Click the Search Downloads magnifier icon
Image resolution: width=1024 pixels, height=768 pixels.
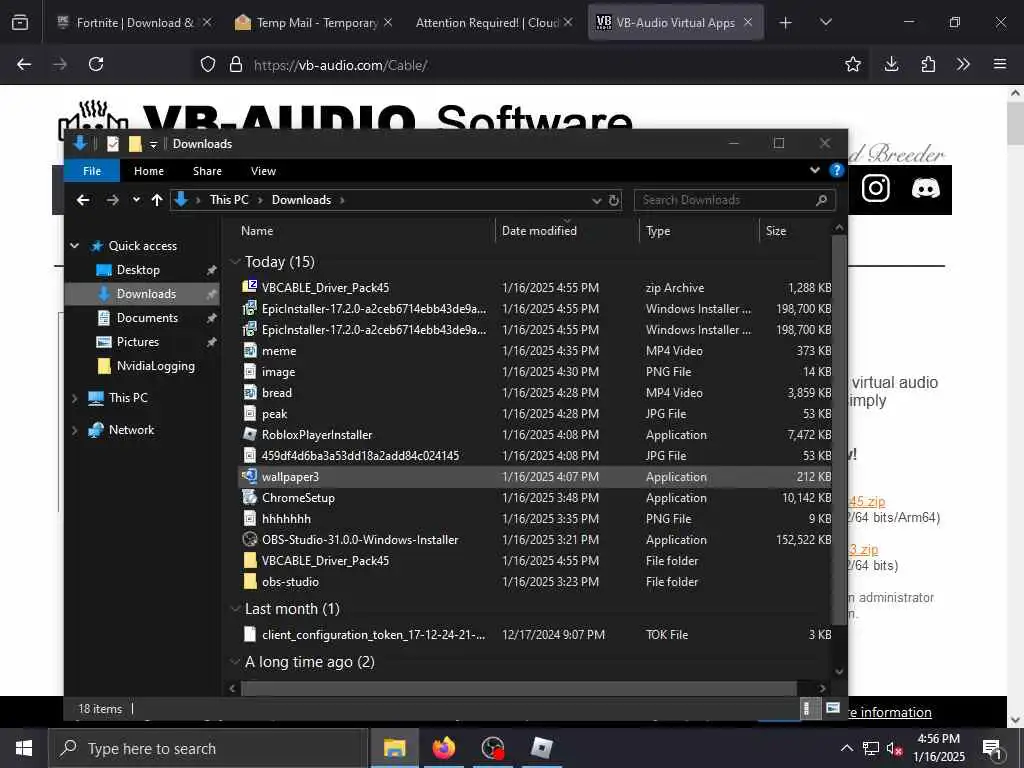point(822,200)
